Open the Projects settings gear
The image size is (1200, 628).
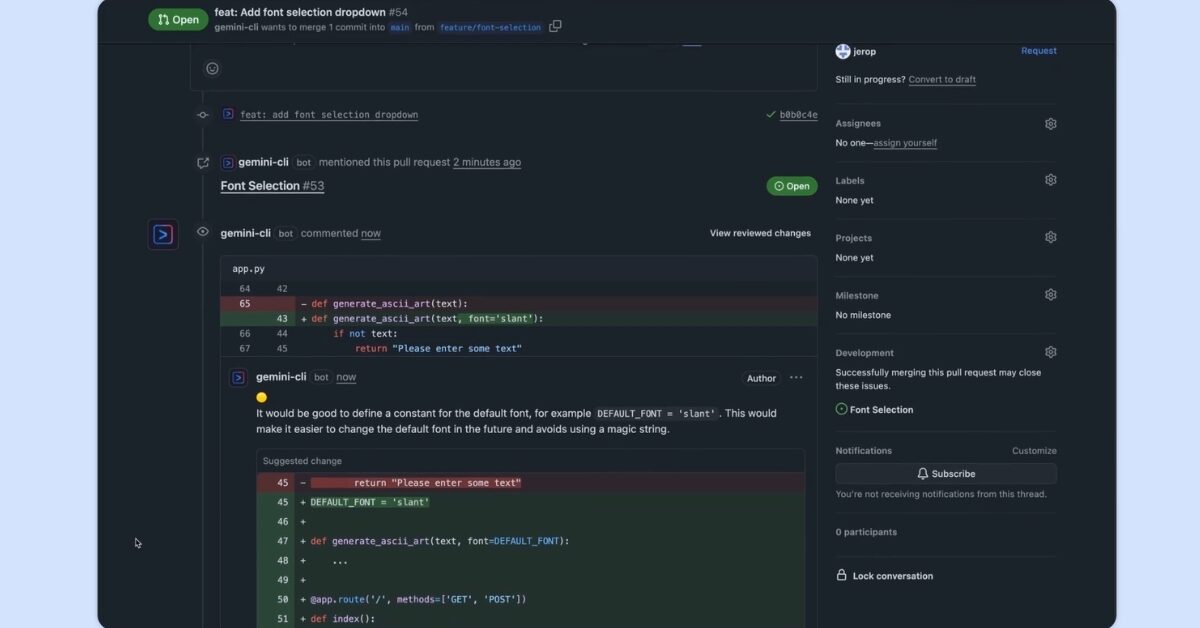1050,237
